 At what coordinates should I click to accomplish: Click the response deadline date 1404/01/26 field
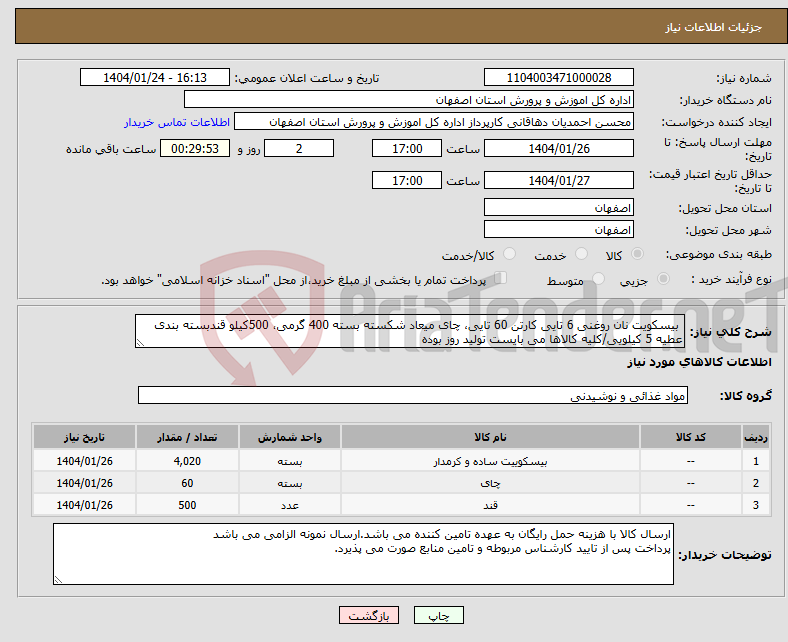coord(558,148)
